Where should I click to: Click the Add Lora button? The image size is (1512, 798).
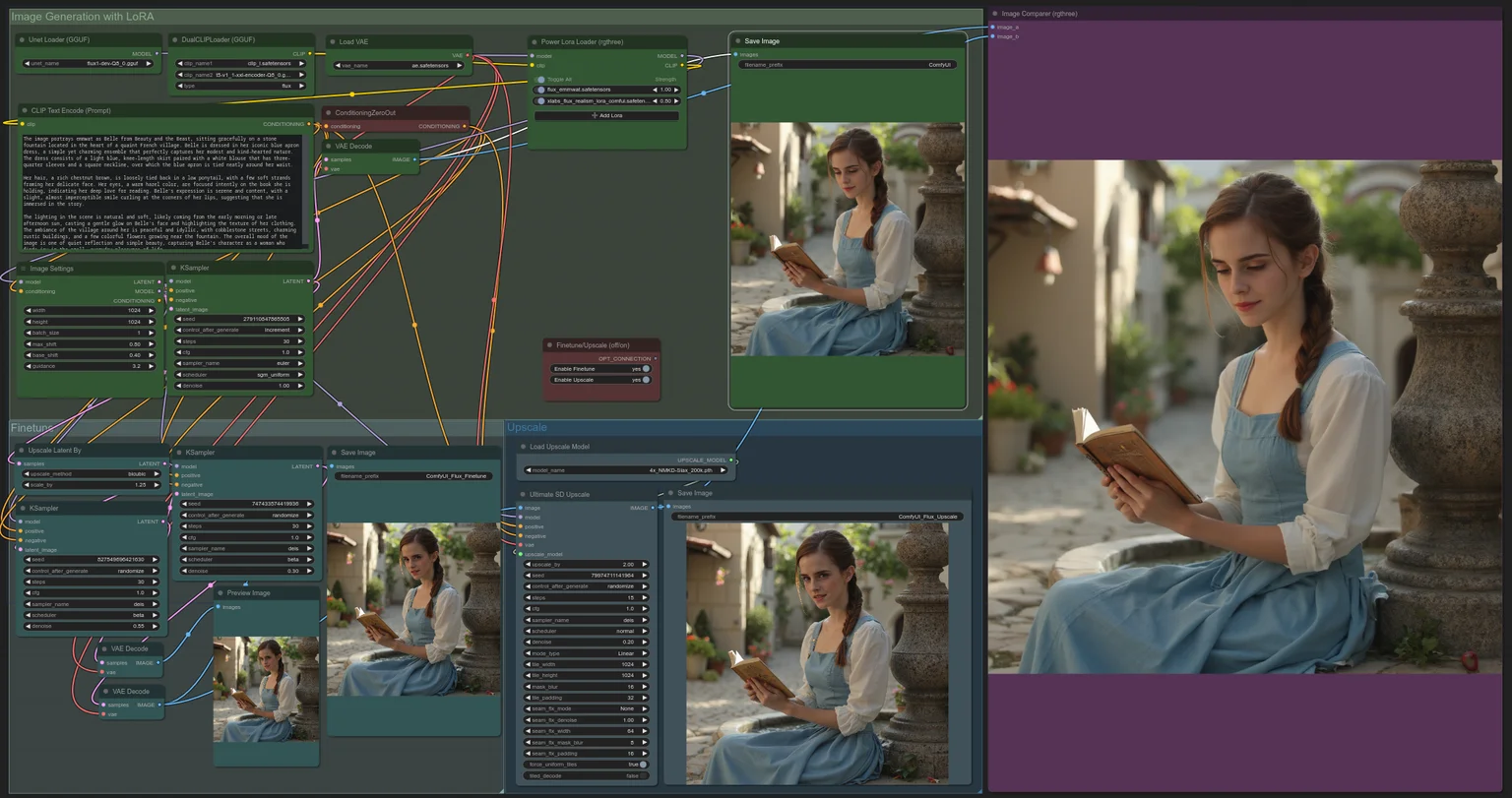[x=606, y=116]
